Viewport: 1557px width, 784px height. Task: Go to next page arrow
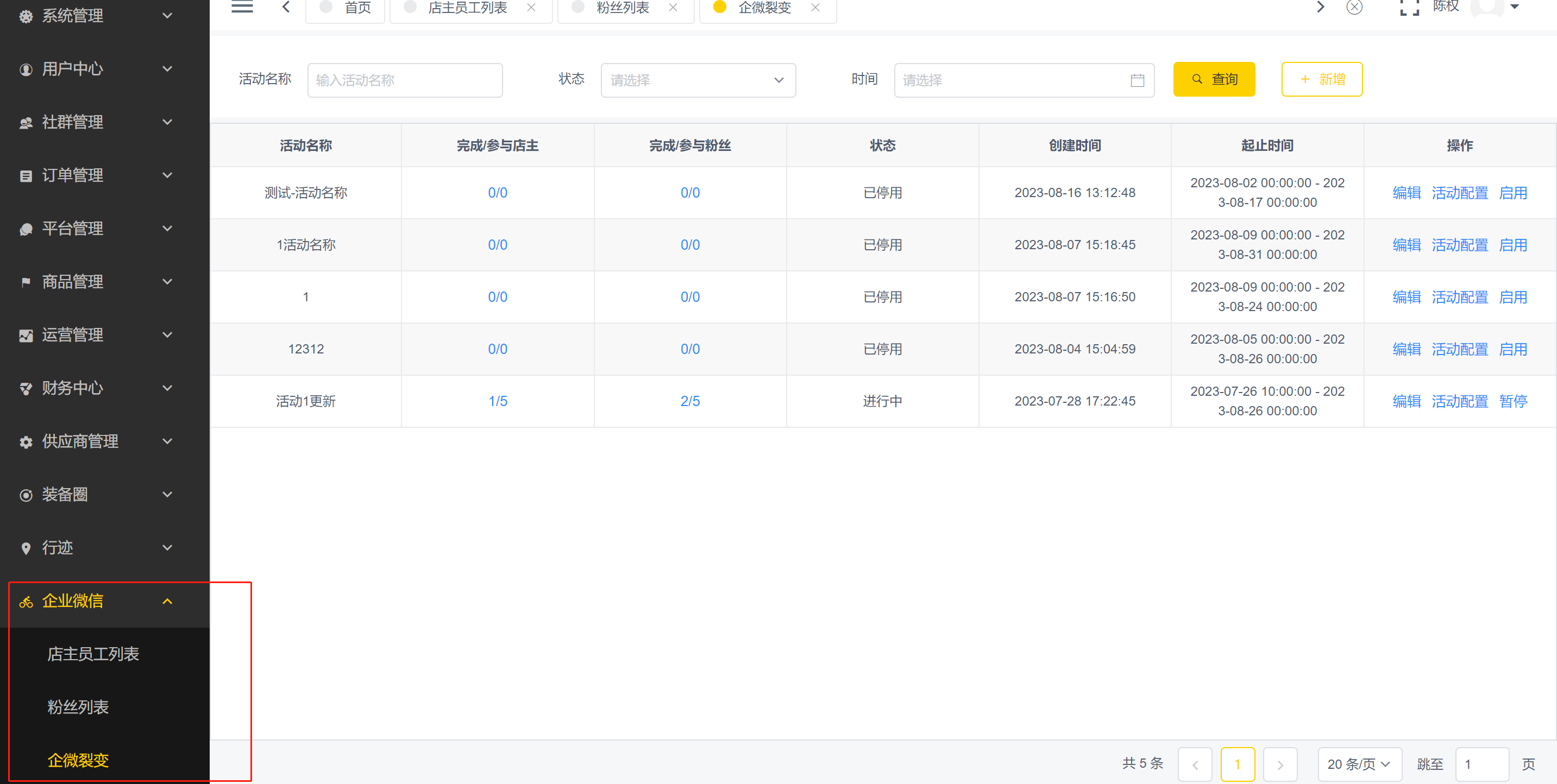(x=1279, y=764)
